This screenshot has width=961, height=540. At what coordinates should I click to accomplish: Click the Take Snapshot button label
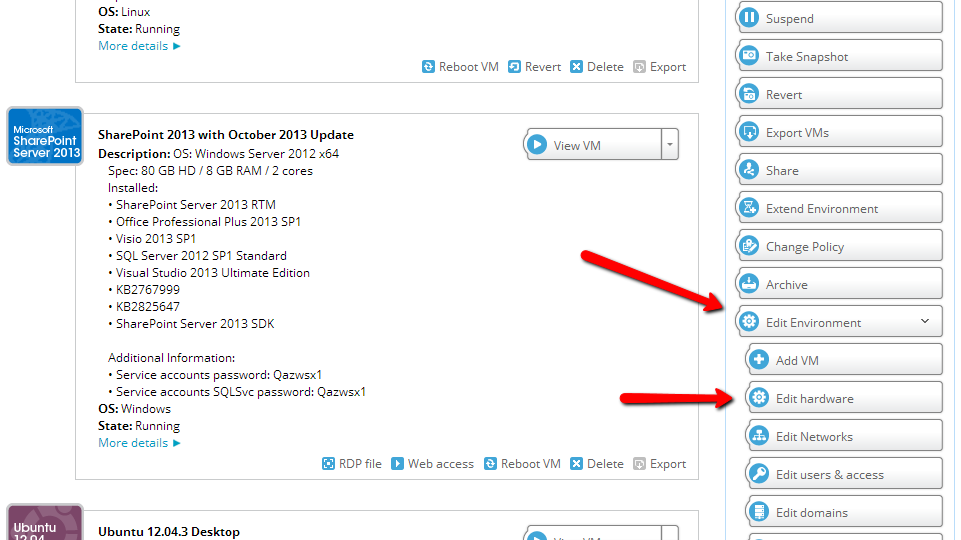pos(807,57)
